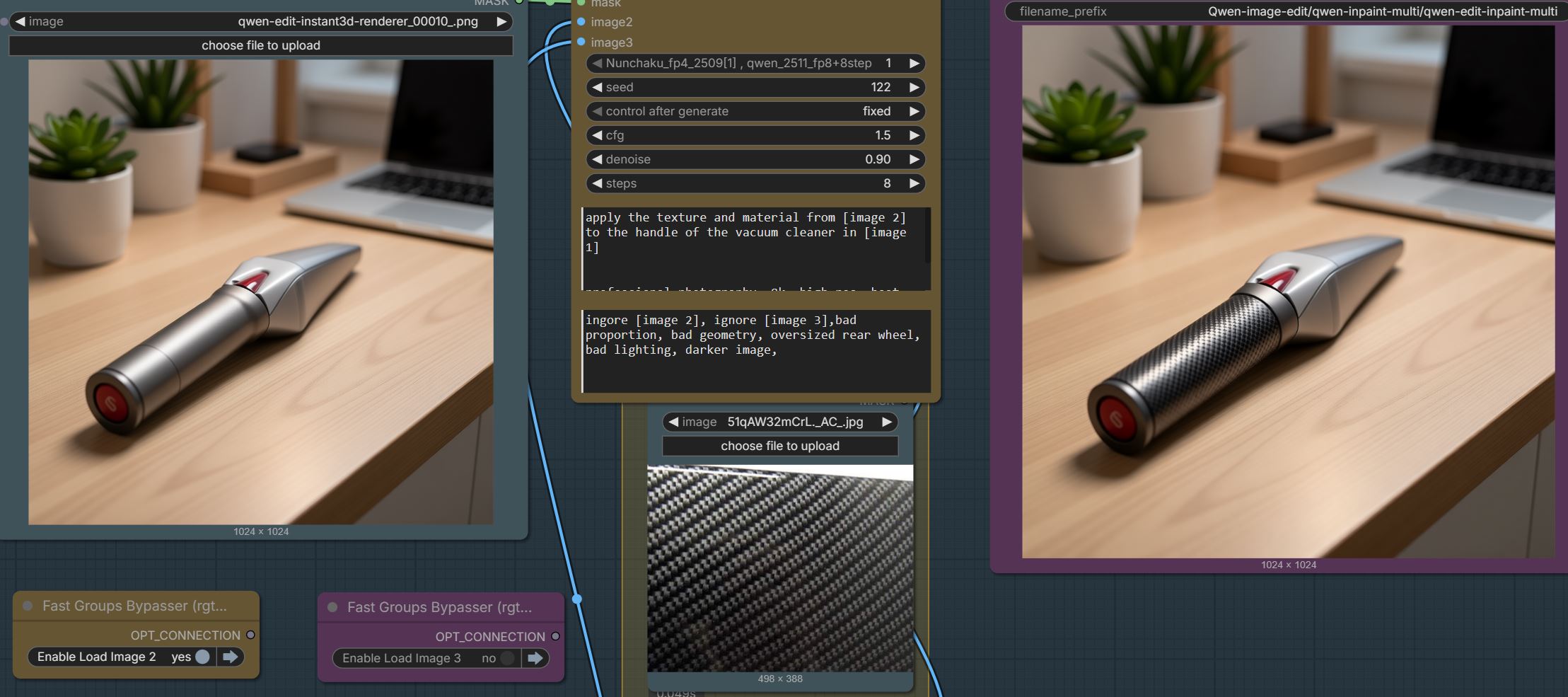This screenshot has width=1568, height=697.
Task: Click choose file to upload for carbon texture
Action: [x=779, y=446]
